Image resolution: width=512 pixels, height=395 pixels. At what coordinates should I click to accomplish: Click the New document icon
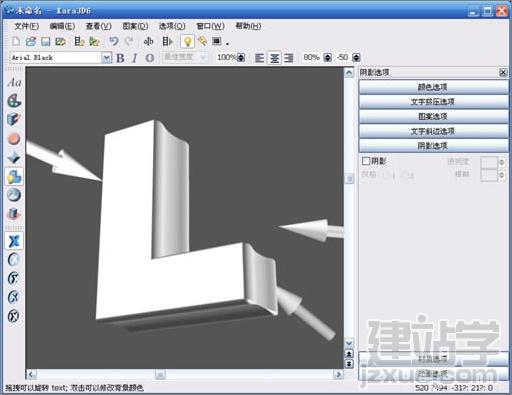[x=16, y=41]
